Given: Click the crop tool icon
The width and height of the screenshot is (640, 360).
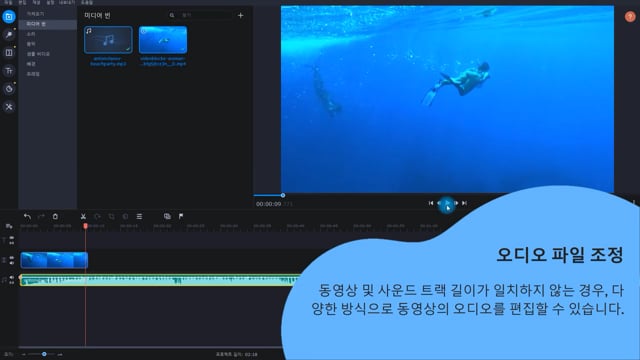Looking at the screenshot, I should (x=111, y=216).
